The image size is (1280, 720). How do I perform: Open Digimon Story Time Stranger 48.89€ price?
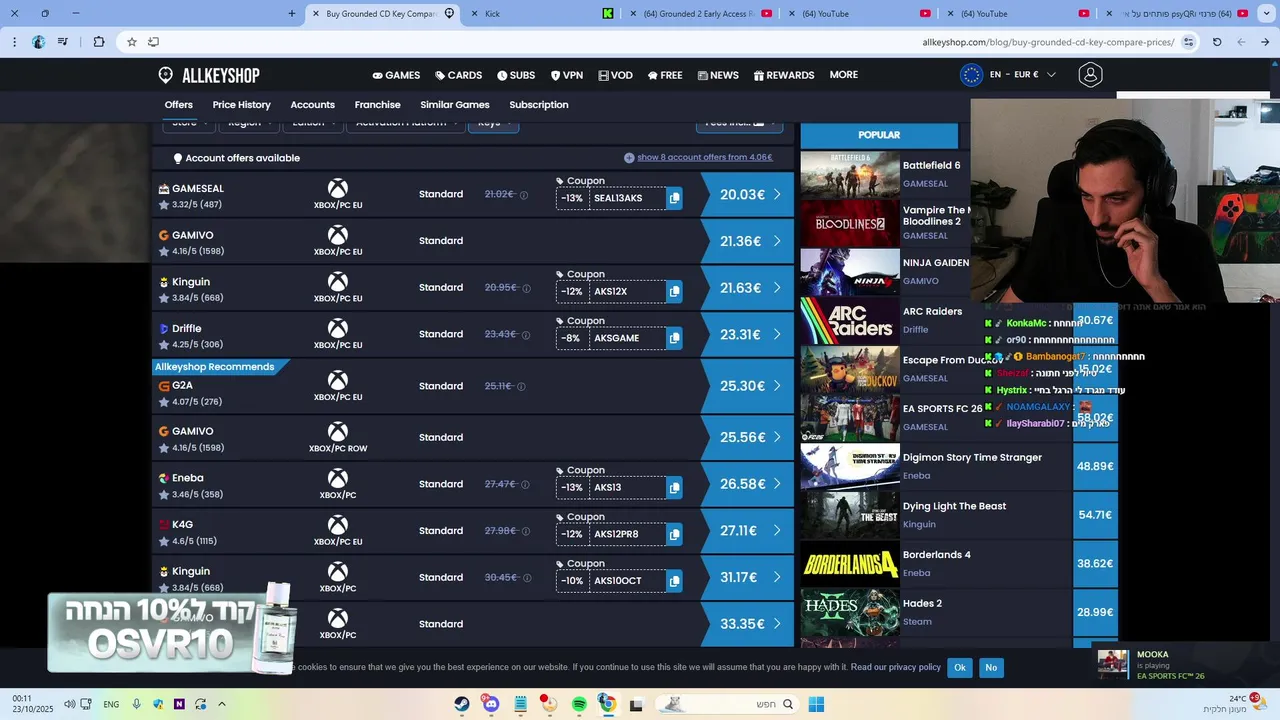coord(1095,467)
